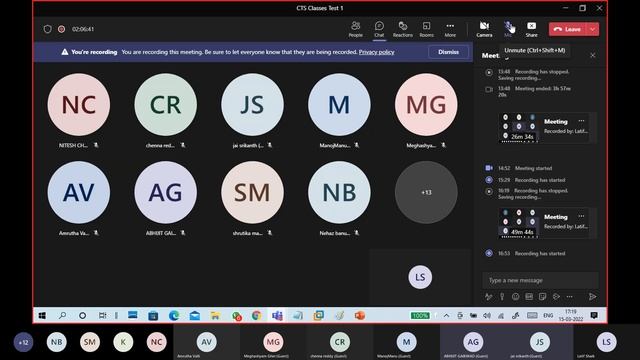Open the sticker picker in chat
This screenshot has height=360, width=640.
[542, 297]
